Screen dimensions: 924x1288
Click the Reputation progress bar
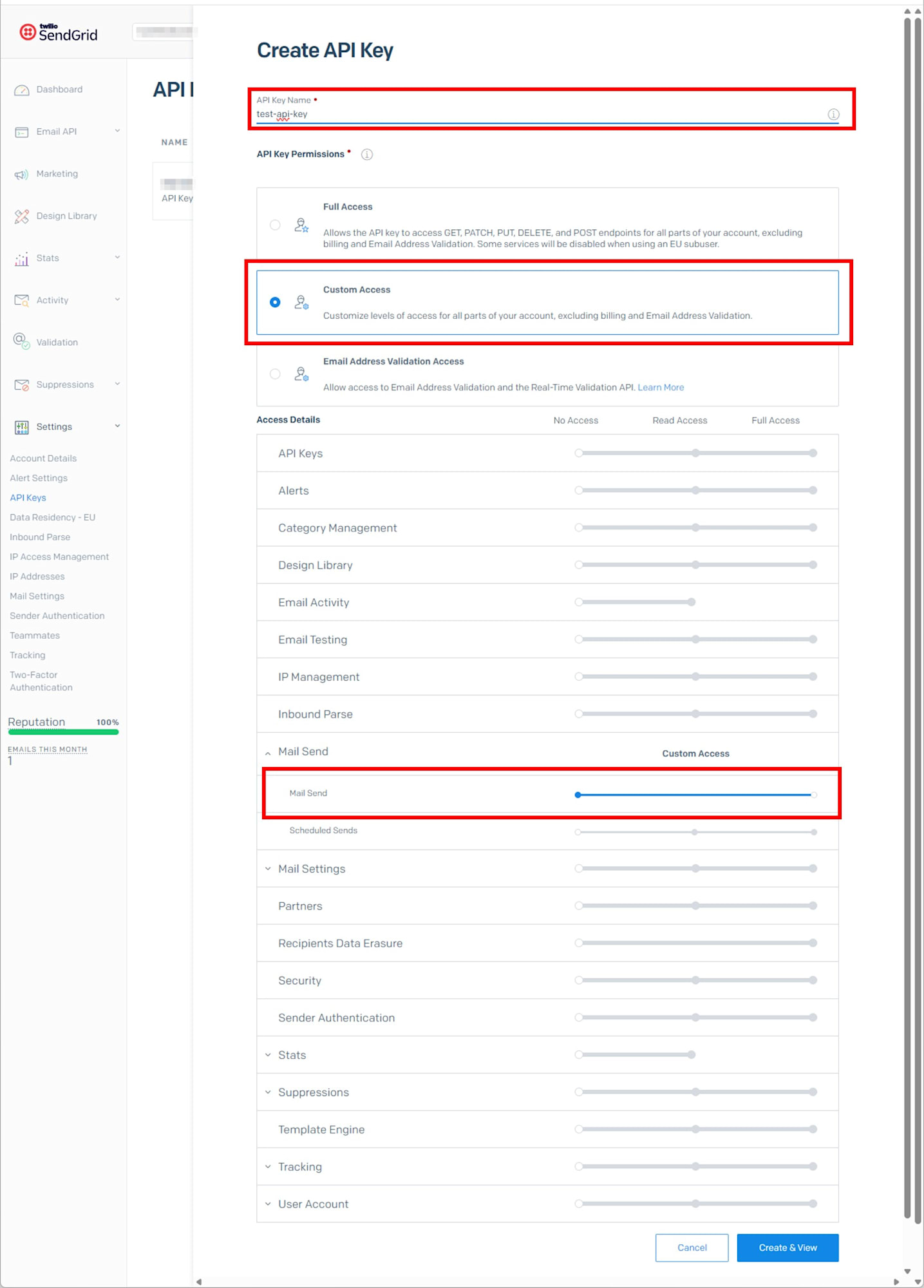pos(63,732)
